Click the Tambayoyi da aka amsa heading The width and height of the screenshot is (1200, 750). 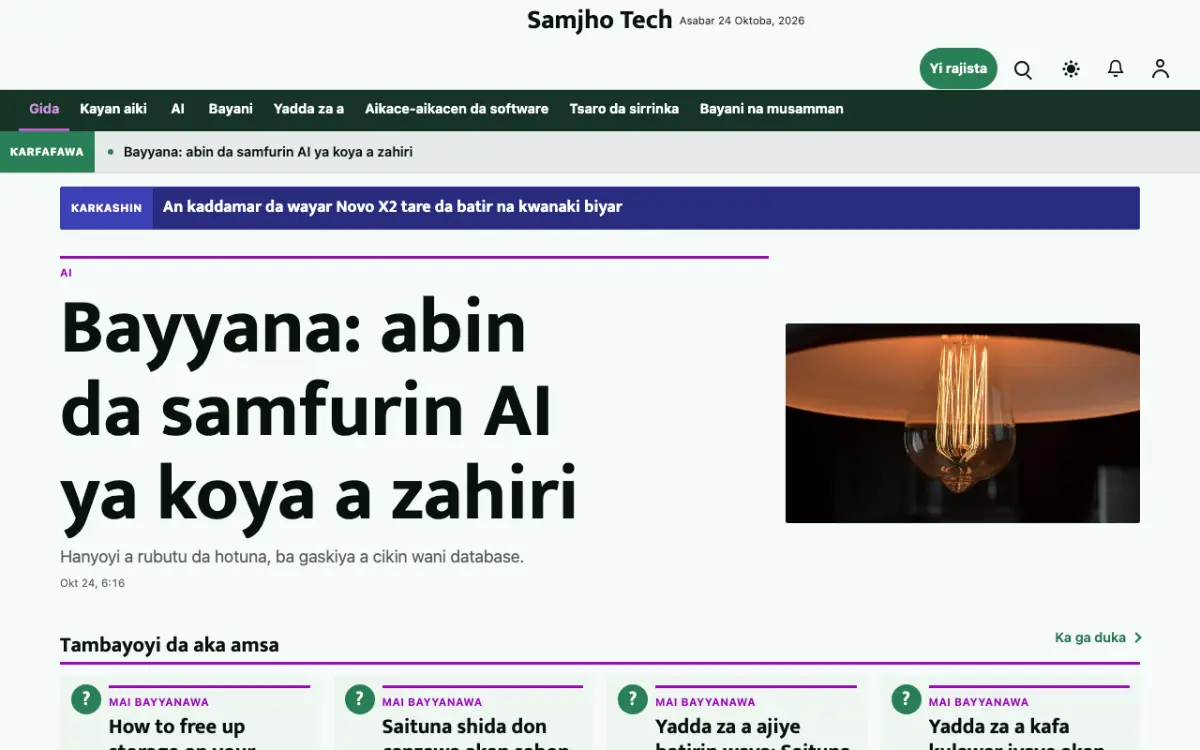pyautogui.click(x=169, y=645)
